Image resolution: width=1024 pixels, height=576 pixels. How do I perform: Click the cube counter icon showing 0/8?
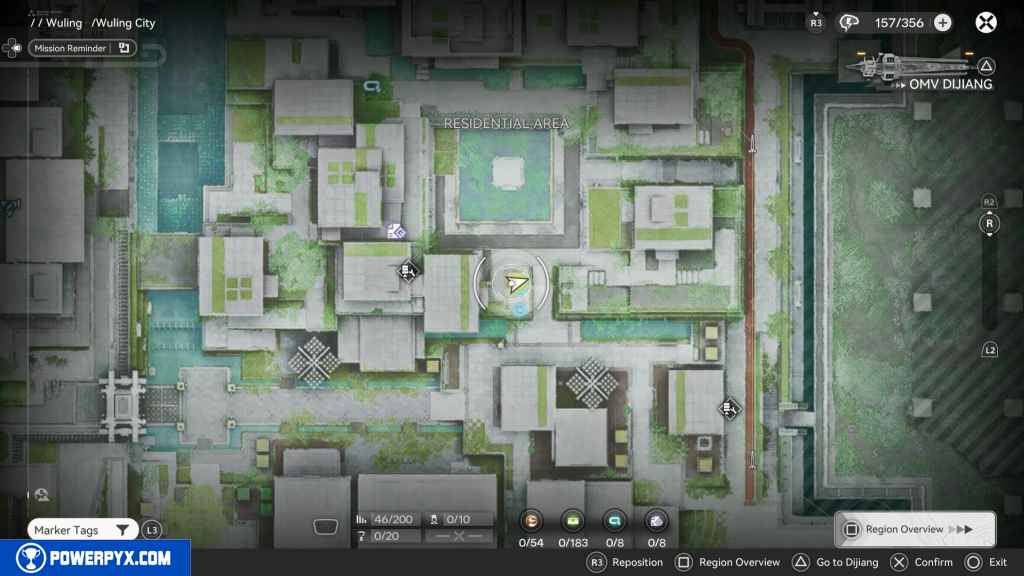pos(656,520)
